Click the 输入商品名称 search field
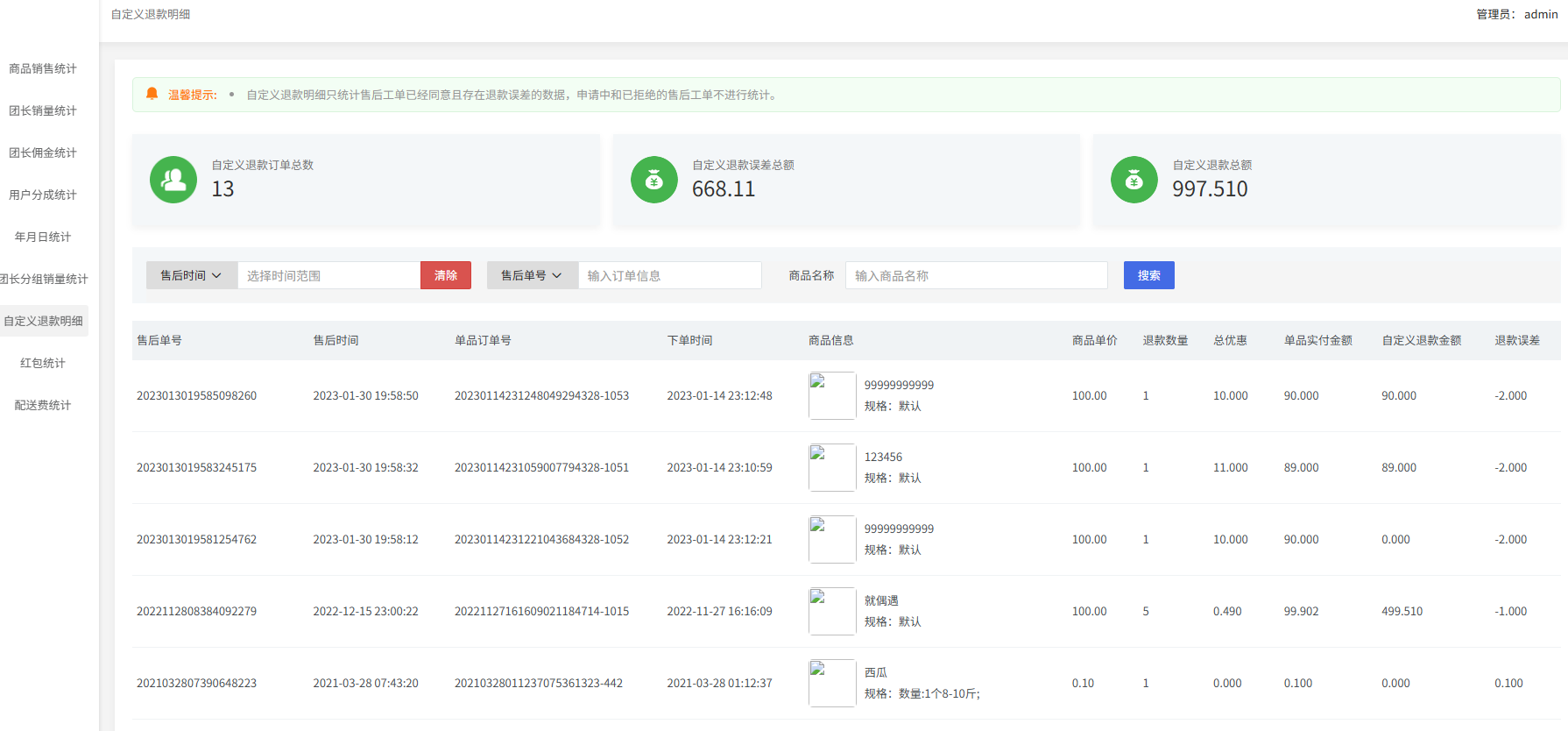Image resolution: width=1568 pixels, height=731 pixels. tap(976, 275)
